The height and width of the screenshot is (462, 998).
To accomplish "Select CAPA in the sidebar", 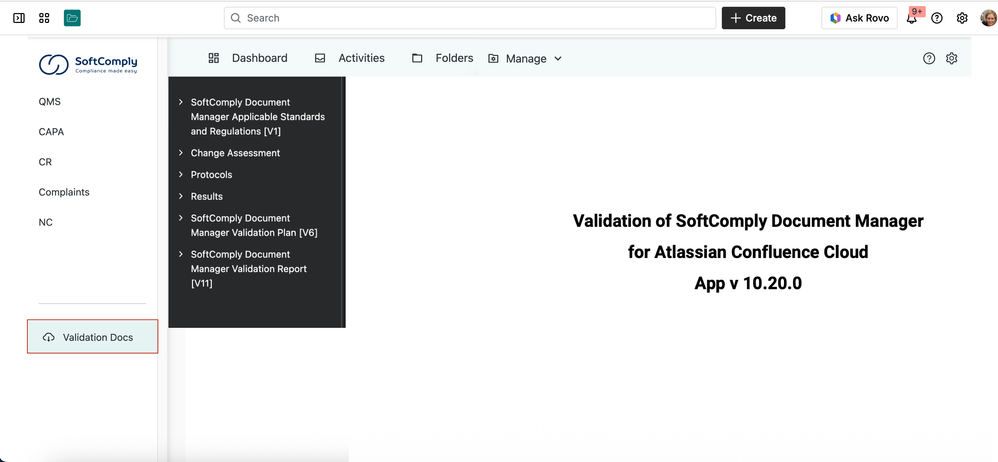I will point(52,132).
